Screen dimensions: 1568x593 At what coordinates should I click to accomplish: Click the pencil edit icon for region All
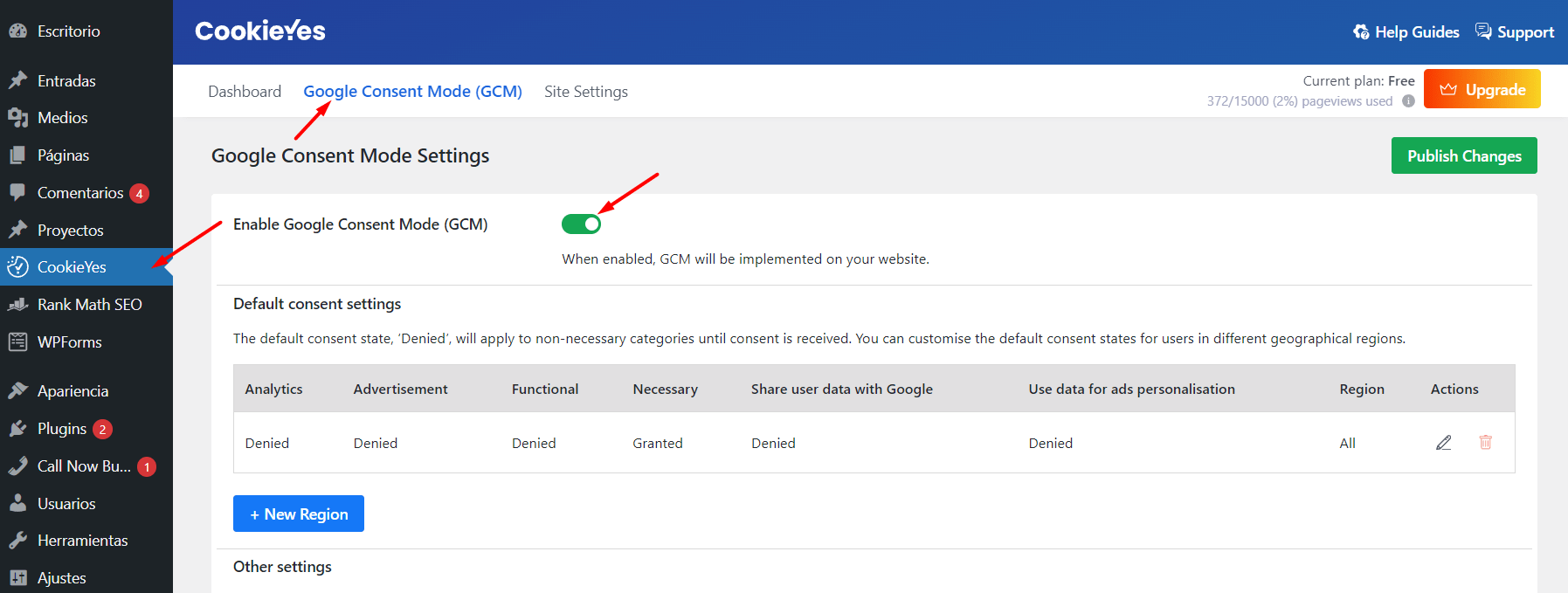pyautogui.click(x=1444, y=443)
